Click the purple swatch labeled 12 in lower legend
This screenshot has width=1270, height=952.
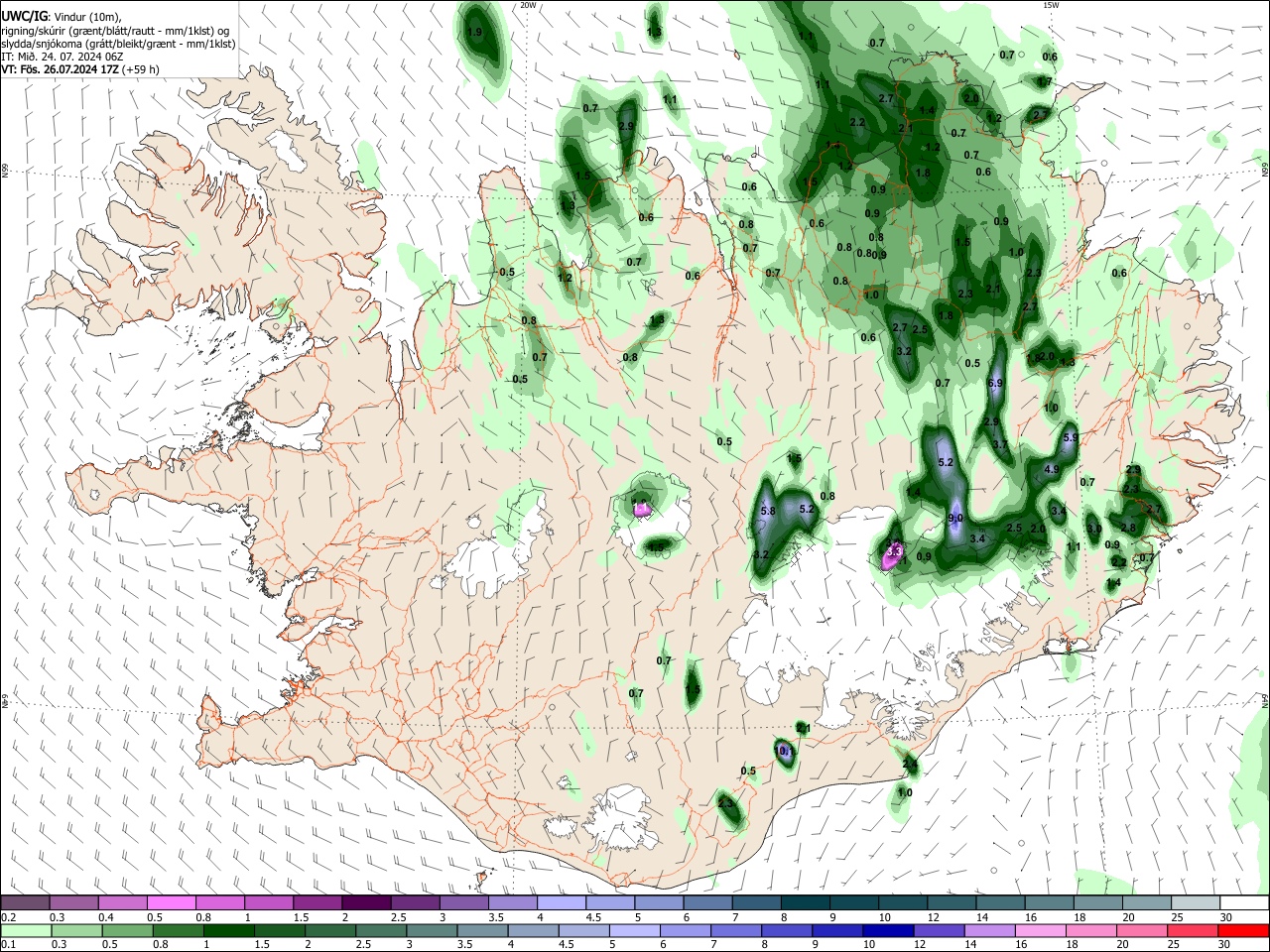939,930
